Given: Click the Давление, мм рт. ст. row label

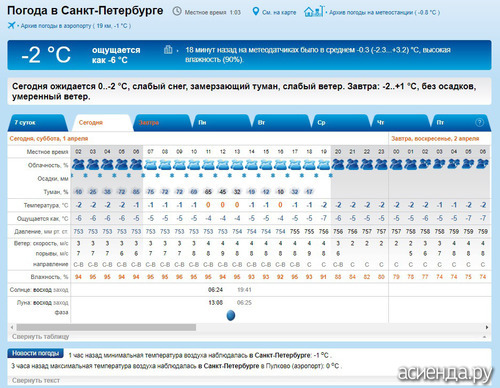Looking at the screenshot, I should click(x=41, y=231).
